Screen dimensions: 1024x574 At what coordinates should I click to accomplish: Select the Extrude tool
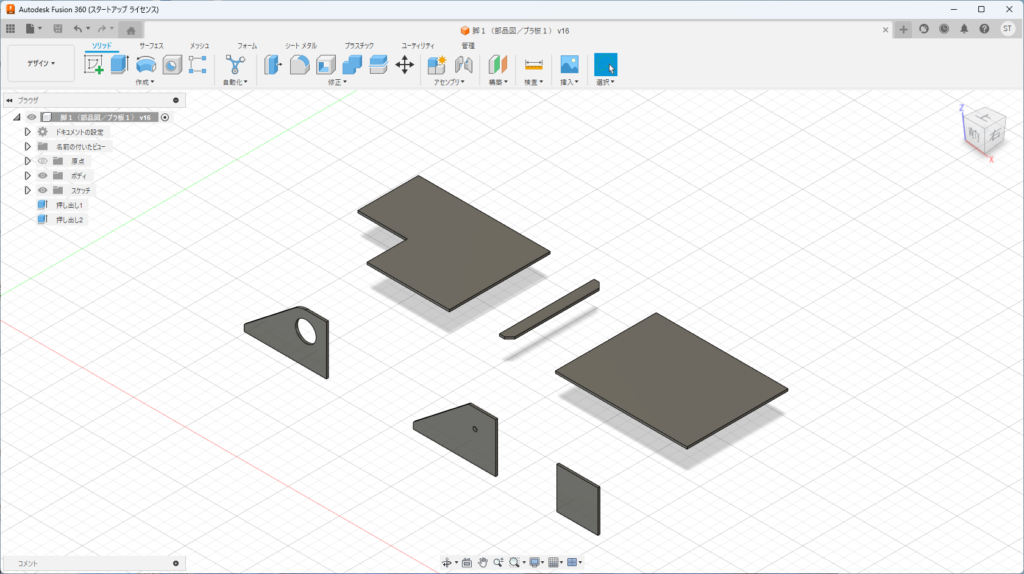[120, 65]
